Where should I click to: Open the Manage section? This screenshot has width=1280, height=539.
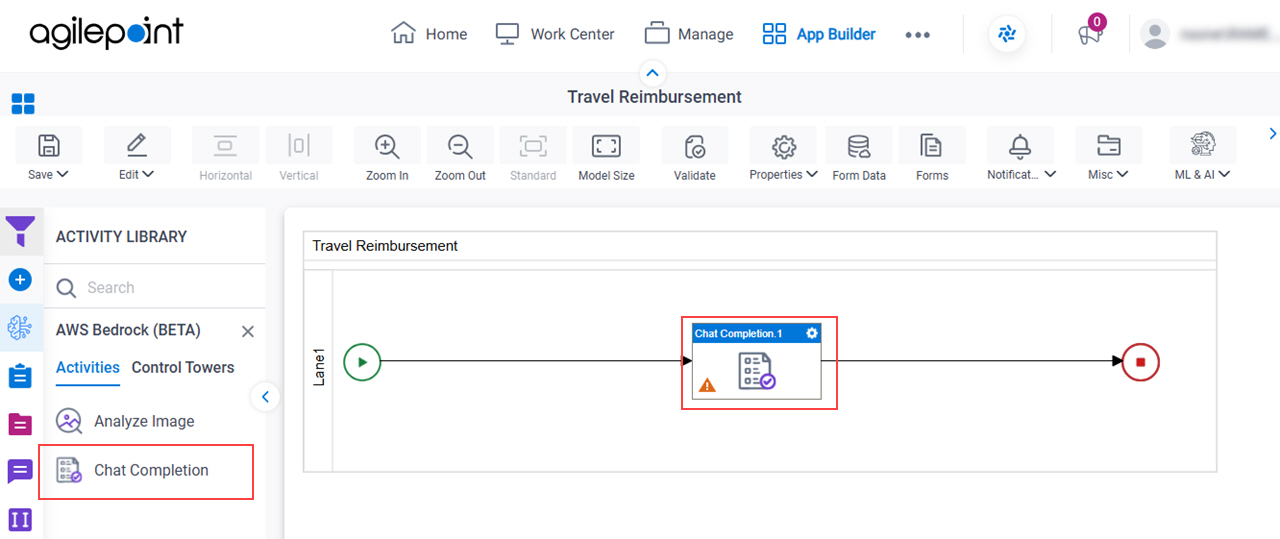[x=689, y=34]
